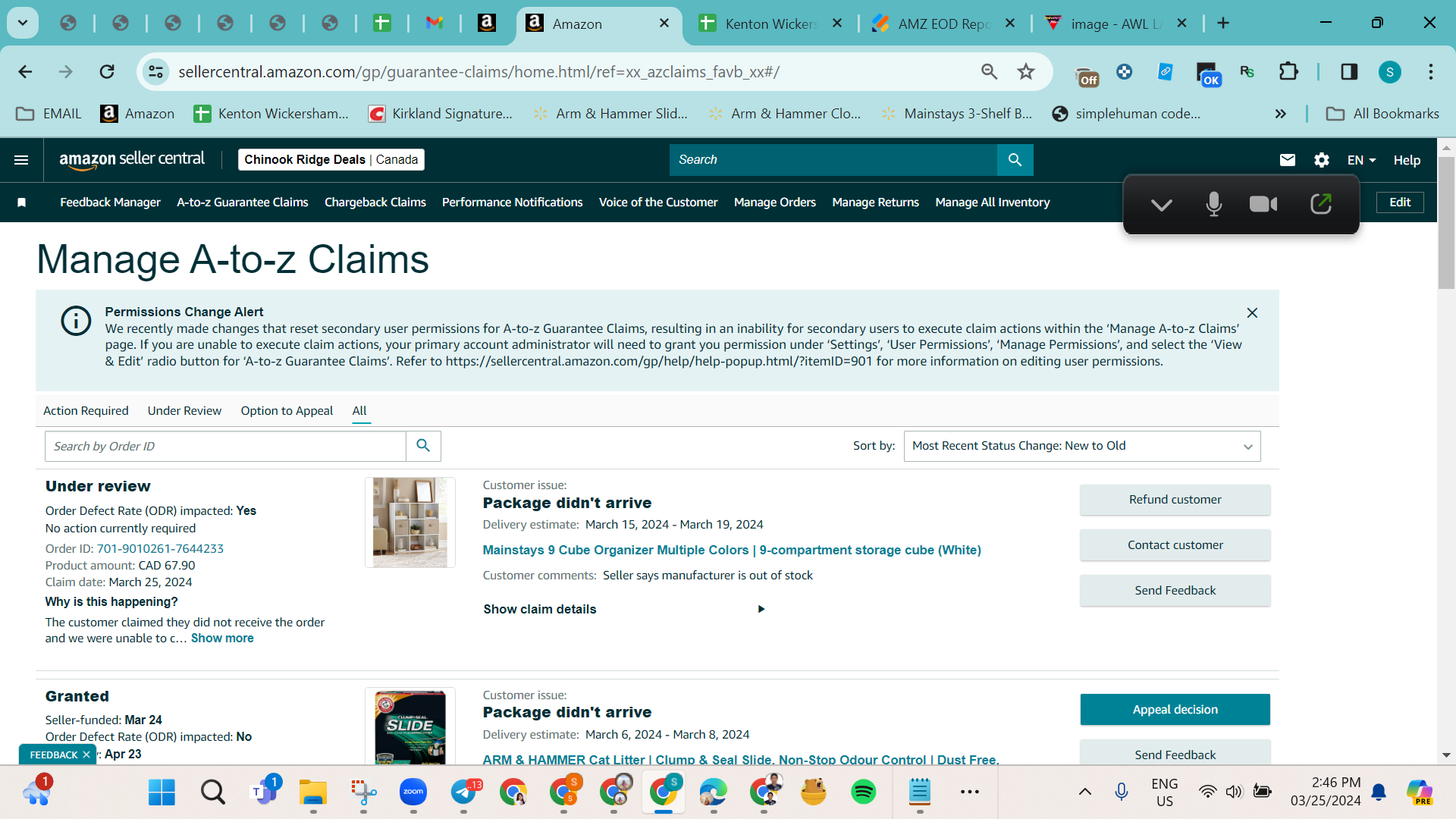Mute microphone in the floating call bar
Image resolution: width=1456 pixels, height=819 pixels.
coord(1213,204)
